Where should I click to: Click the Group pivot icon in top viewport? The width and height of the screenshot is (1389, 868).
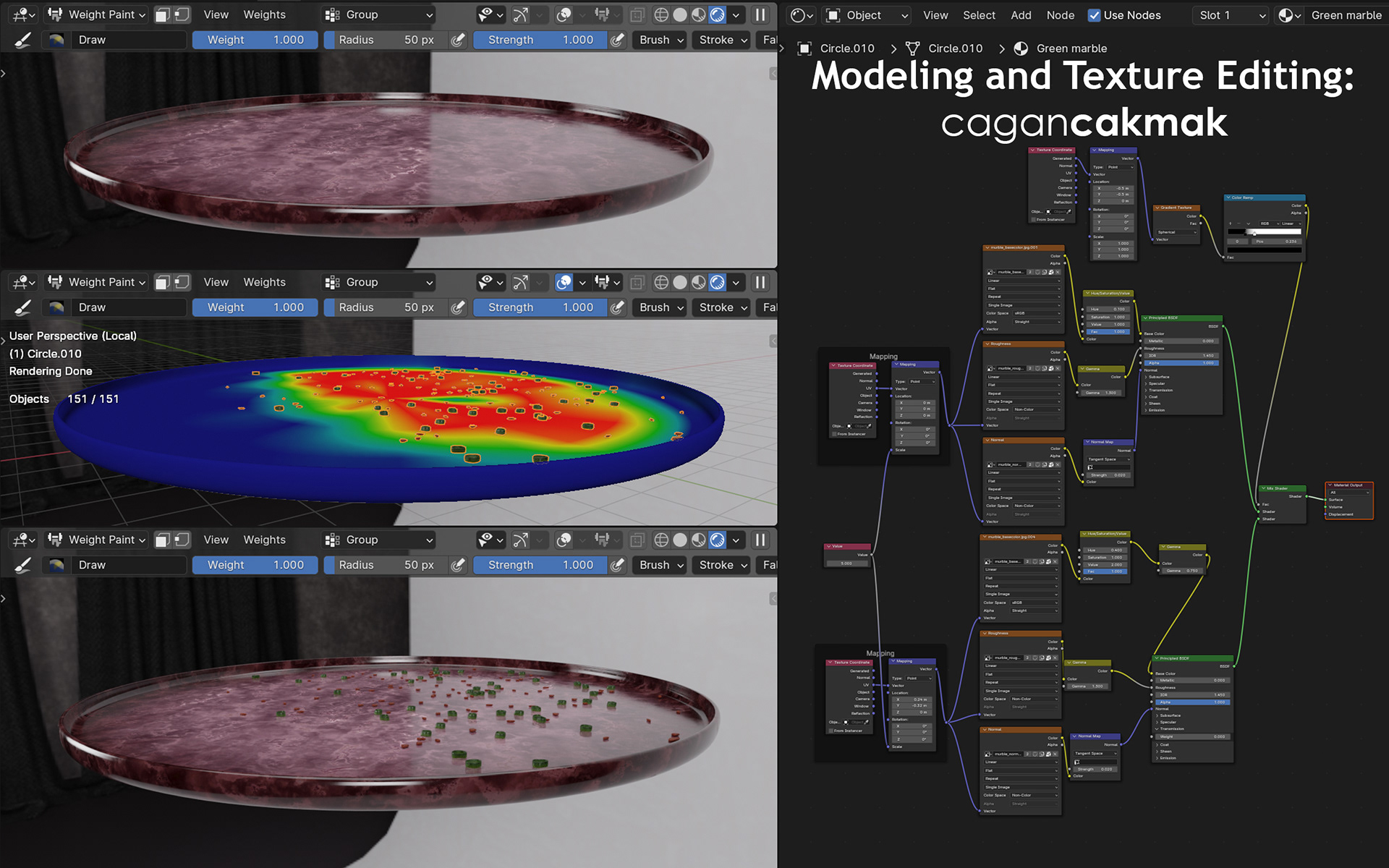coord(333,14)
